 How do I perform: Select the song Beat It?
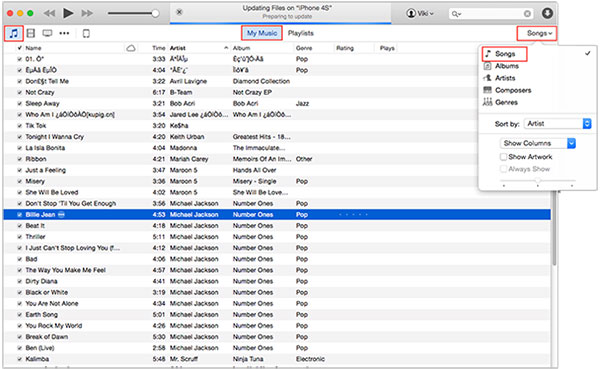coord(35,225)
